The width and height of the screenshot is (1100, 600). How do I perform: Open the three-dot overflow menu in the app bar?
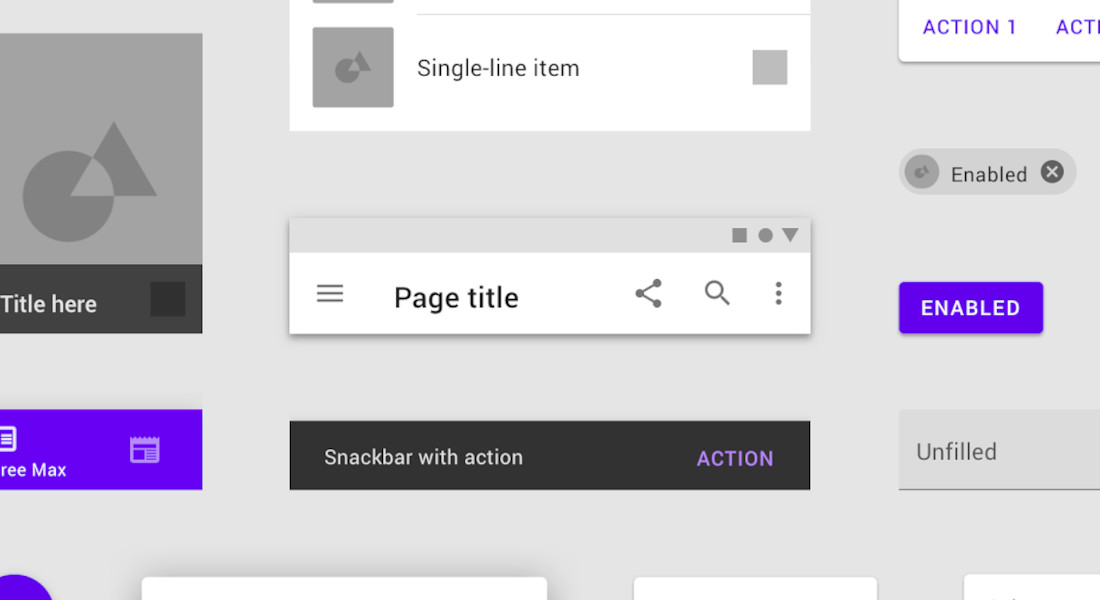tap(779, 293)
